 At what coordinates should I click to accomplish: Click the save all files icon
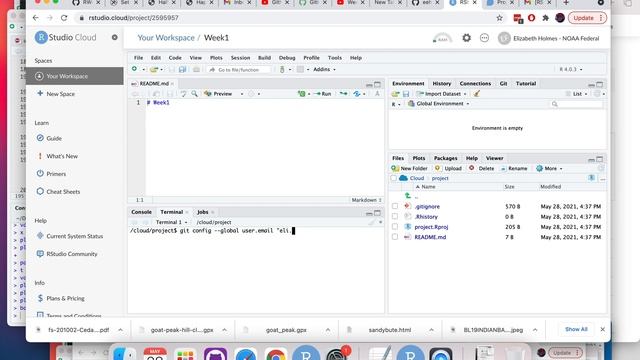pos(182,70)
